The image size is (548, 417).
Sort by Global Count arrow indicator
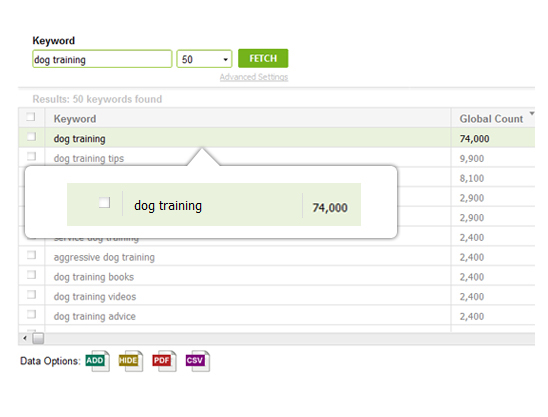532,114
